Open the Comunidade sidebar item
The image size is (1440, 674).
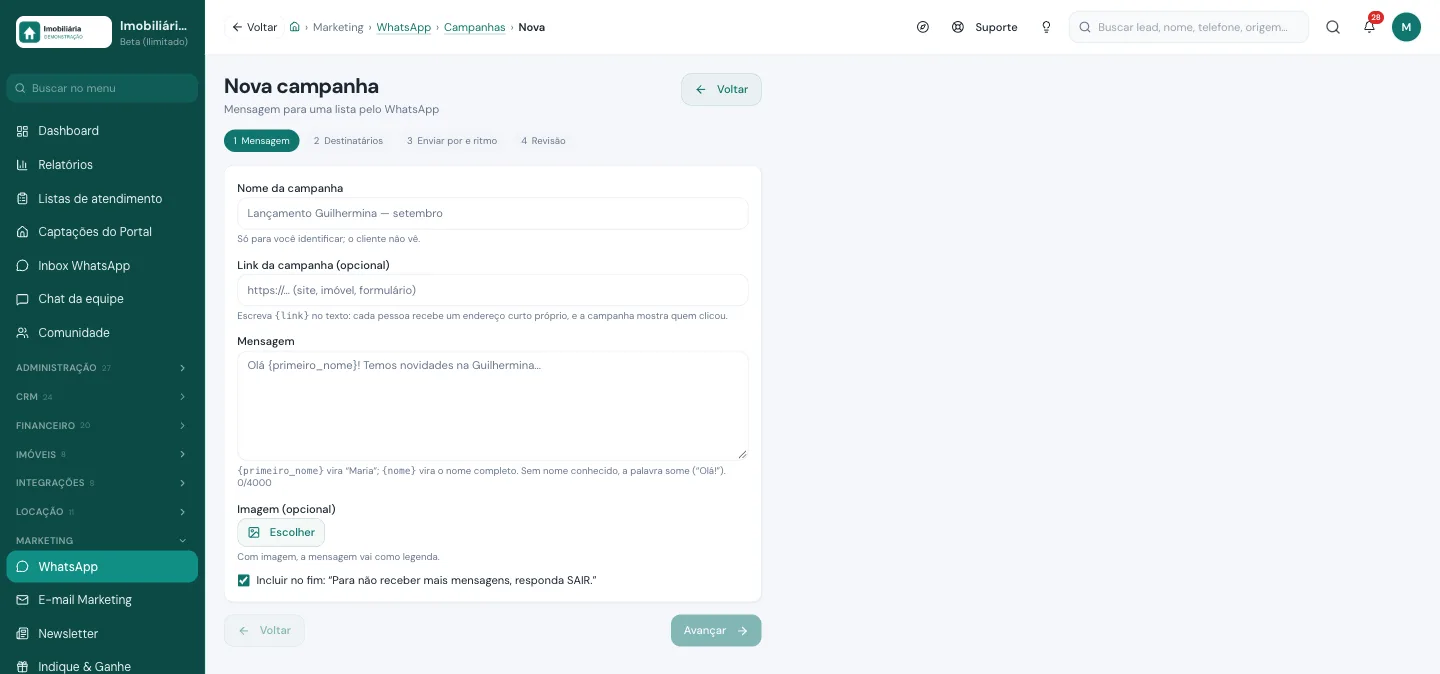[x=102, y=333]
